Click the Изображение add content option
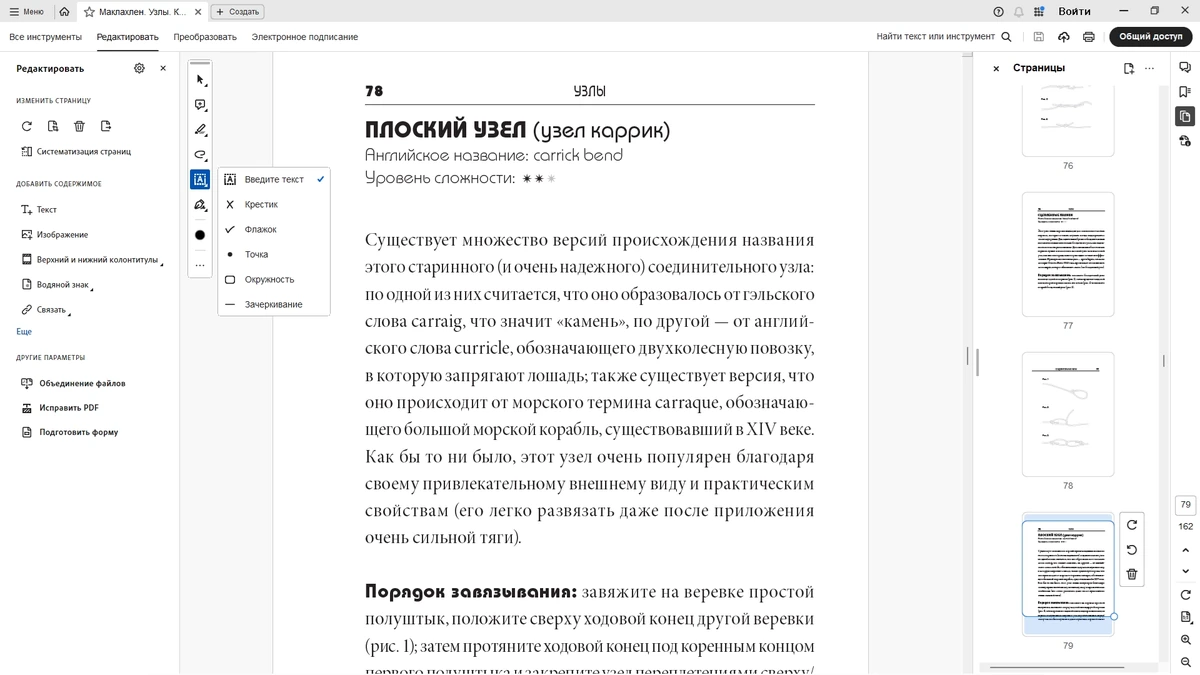 click(55, 235)
